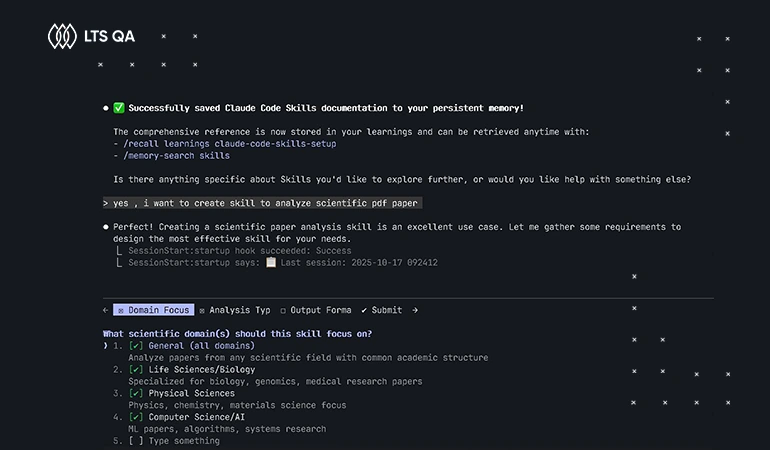Click the /recall learnings claude-code-skills-setup command
Image resolution: width=770 pixels, height=450 pixels.
pyautogui.click(x=230, y=144)
